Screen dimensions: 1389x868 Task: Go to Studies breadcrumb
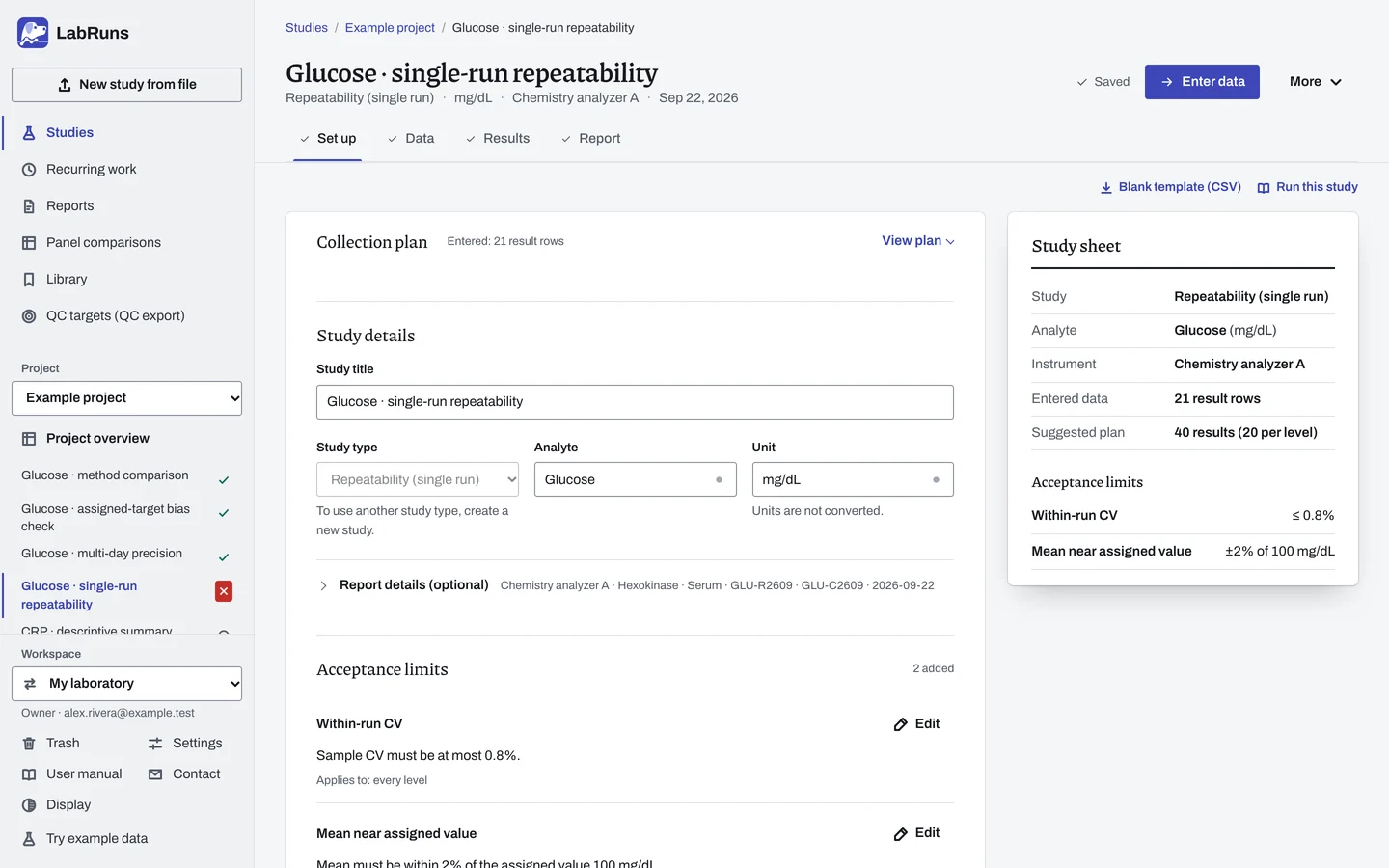[x=307, y=28]
